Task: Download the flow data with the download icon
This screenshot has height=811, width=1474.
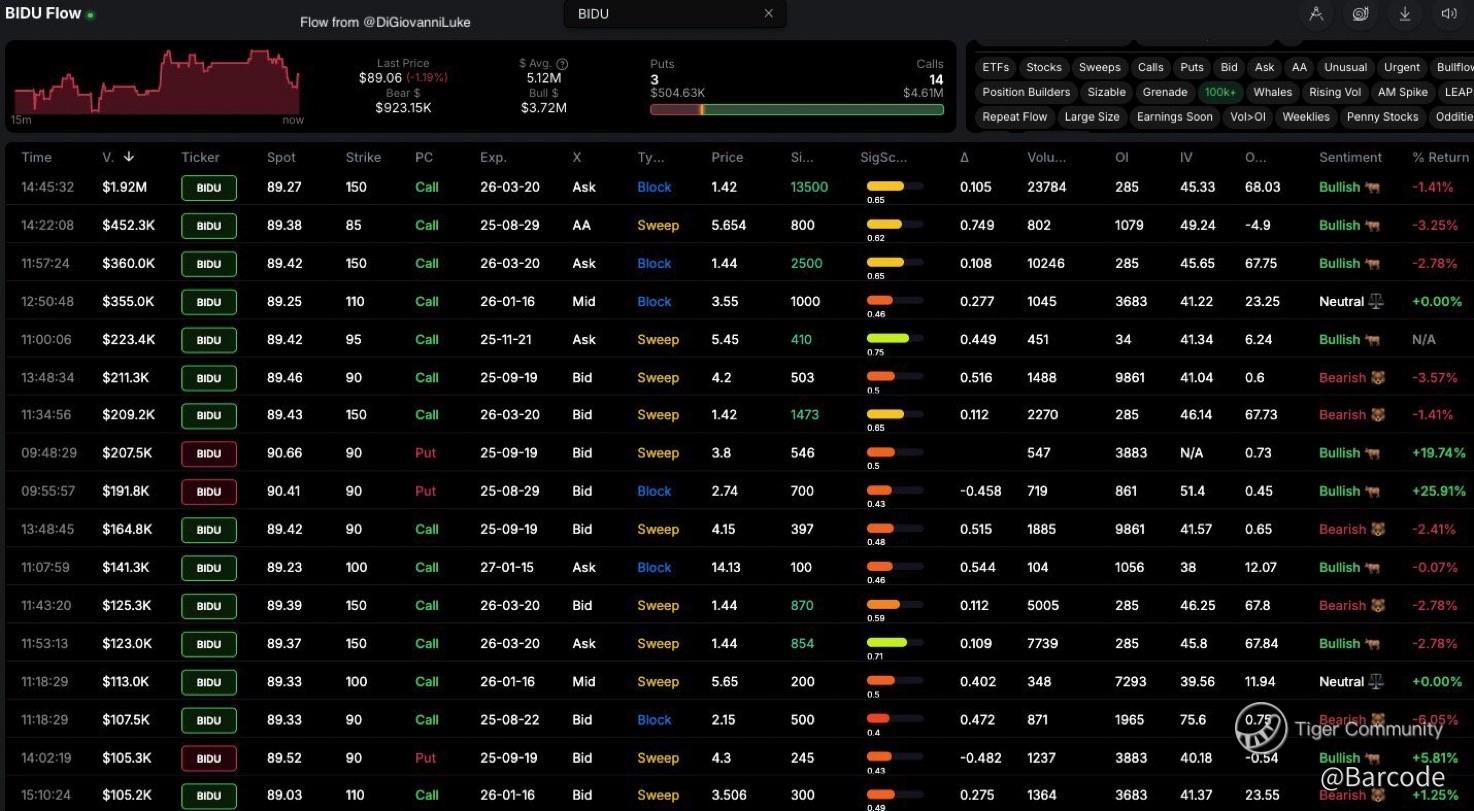Action: point(1405,13)
